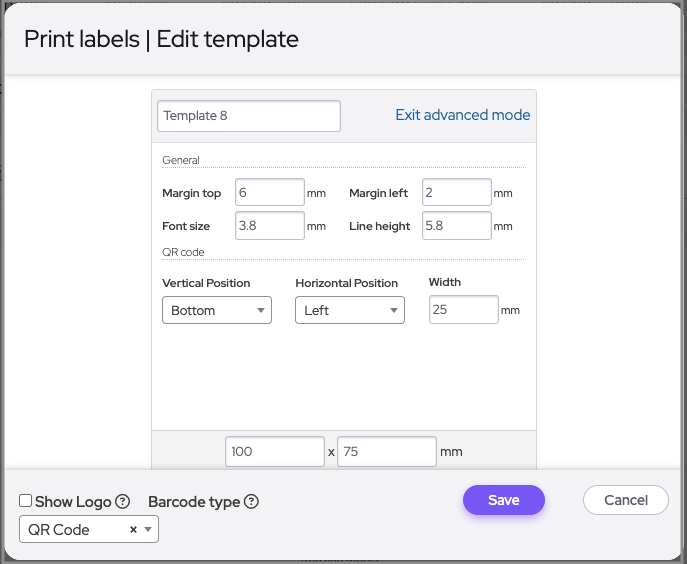Viewport: 687px width, 564px height.
Task: Select the Margin left field
Action: click(456, 192)
